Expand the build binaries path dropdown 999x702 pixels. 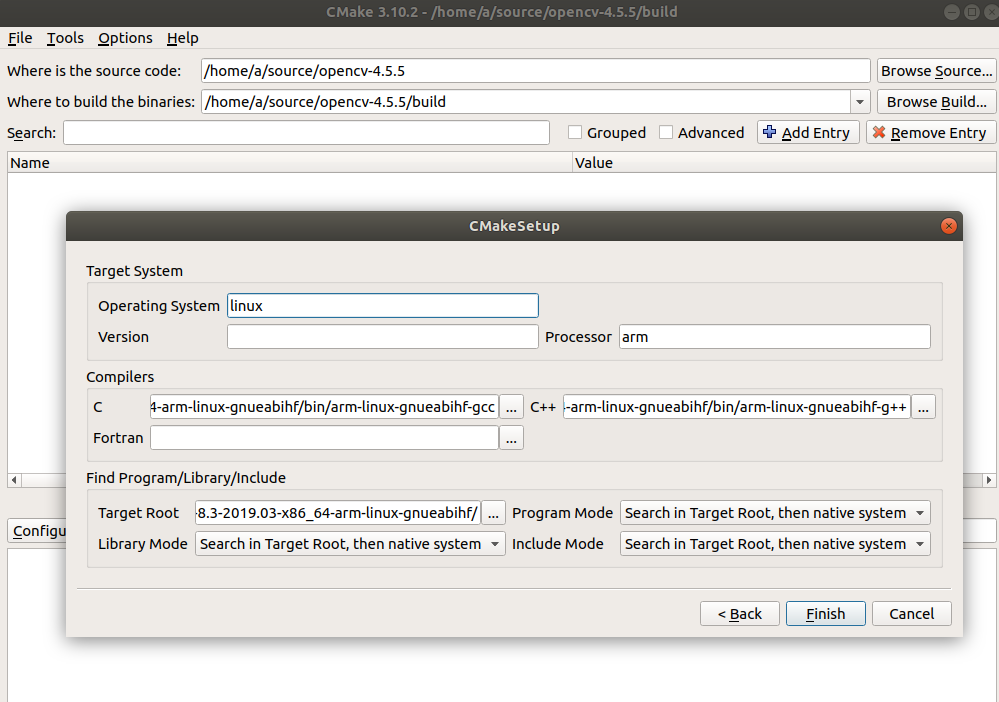859,102
